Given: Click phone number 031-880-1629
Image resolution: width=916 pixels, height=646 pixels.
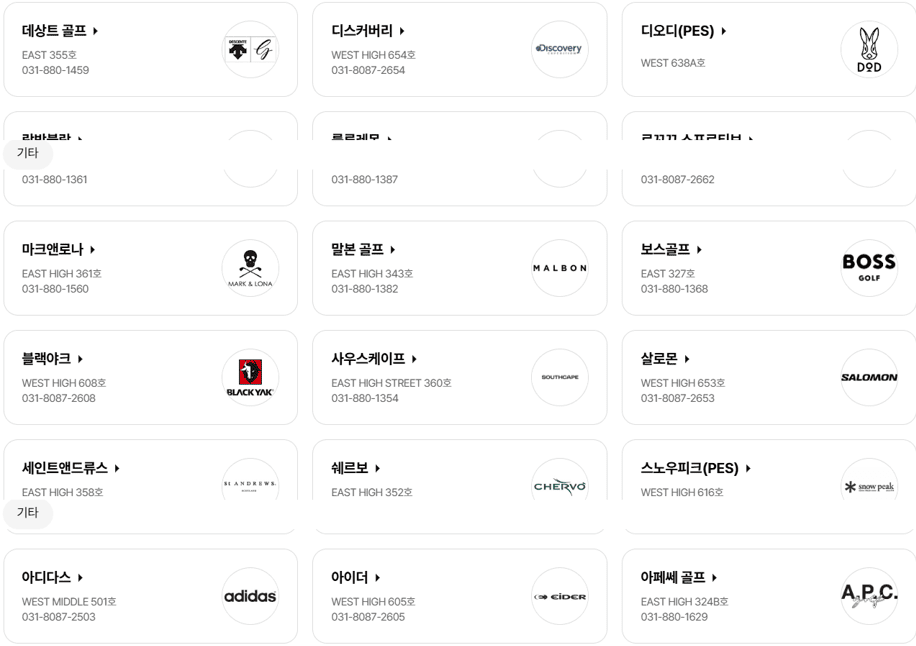Looking at the screenshot, I should click(674, 617).
